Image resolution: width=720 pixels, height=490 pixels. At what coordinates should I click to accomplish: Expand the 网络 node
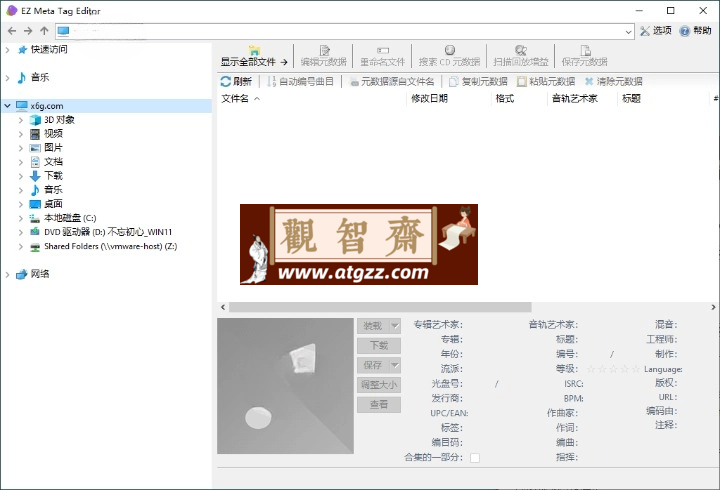(7, 274)
